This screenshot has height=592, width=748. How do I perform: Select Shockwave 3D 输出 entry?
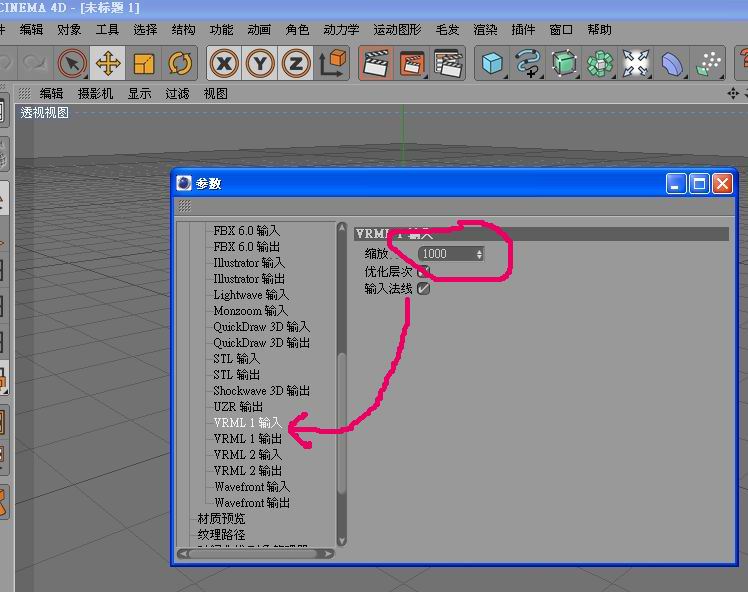pos(261,391)
